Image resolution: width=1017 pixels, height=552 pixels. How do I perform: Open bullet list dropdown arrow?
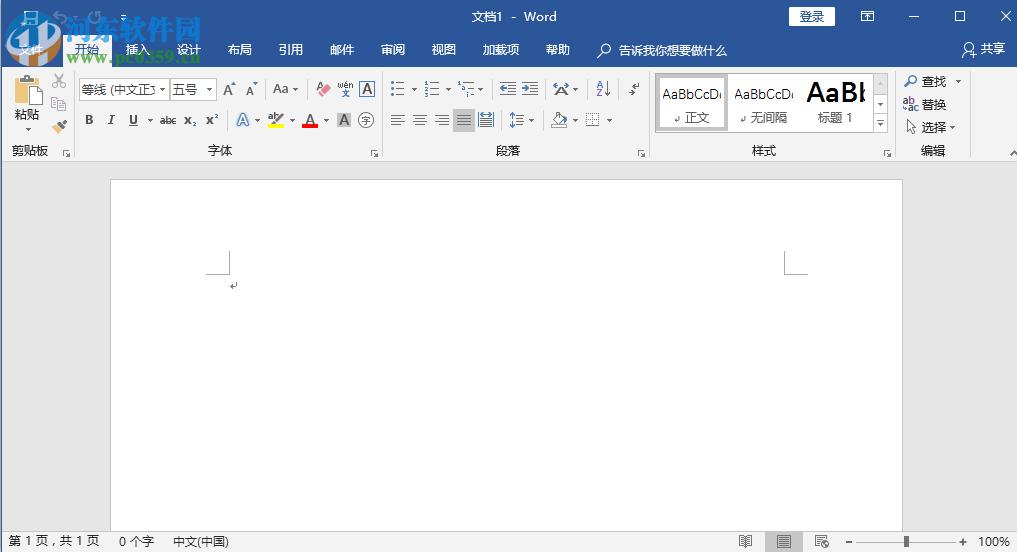click(414, 90)
